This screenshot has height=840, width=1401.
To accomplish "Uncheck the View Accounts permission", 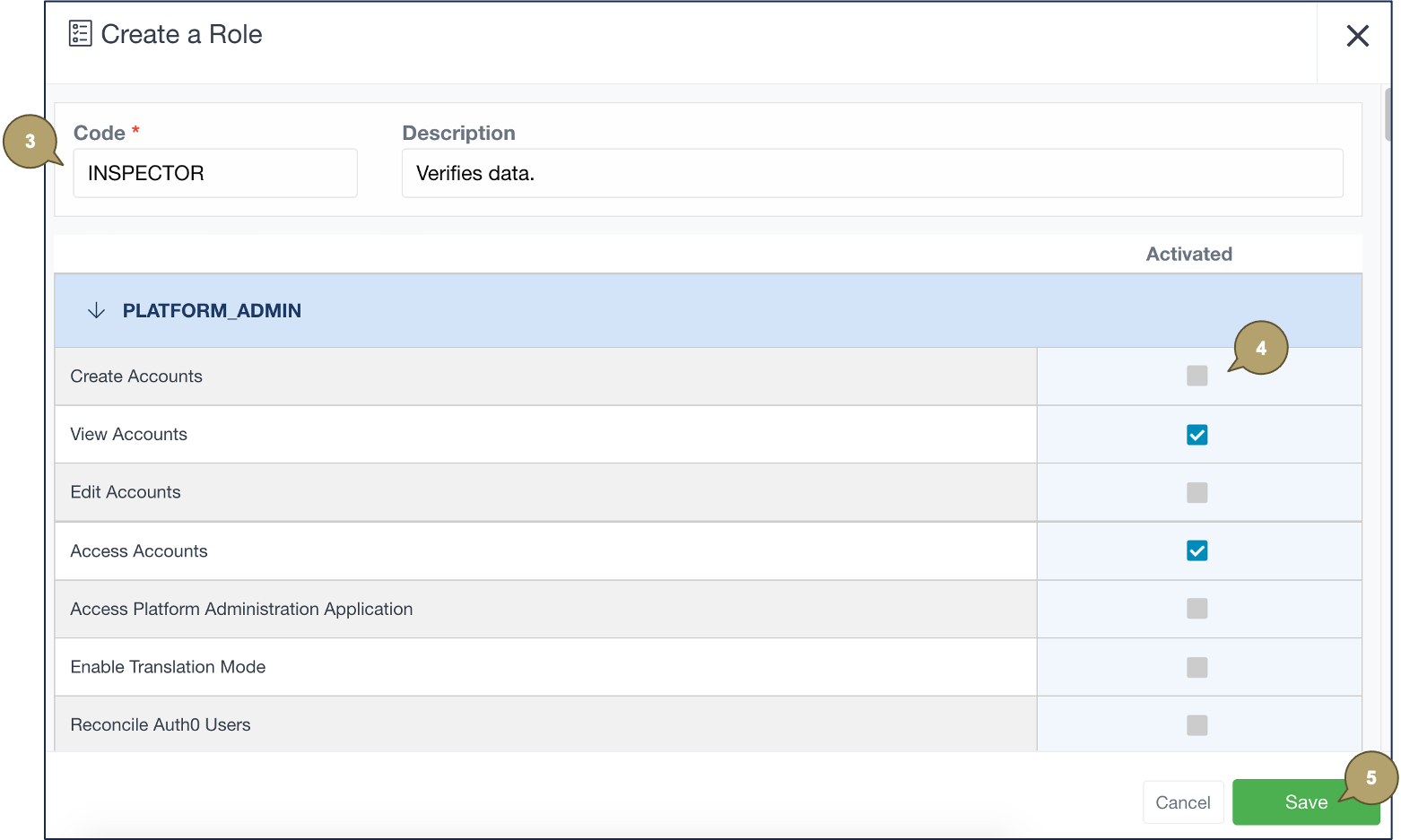I will click(1197, 435).
